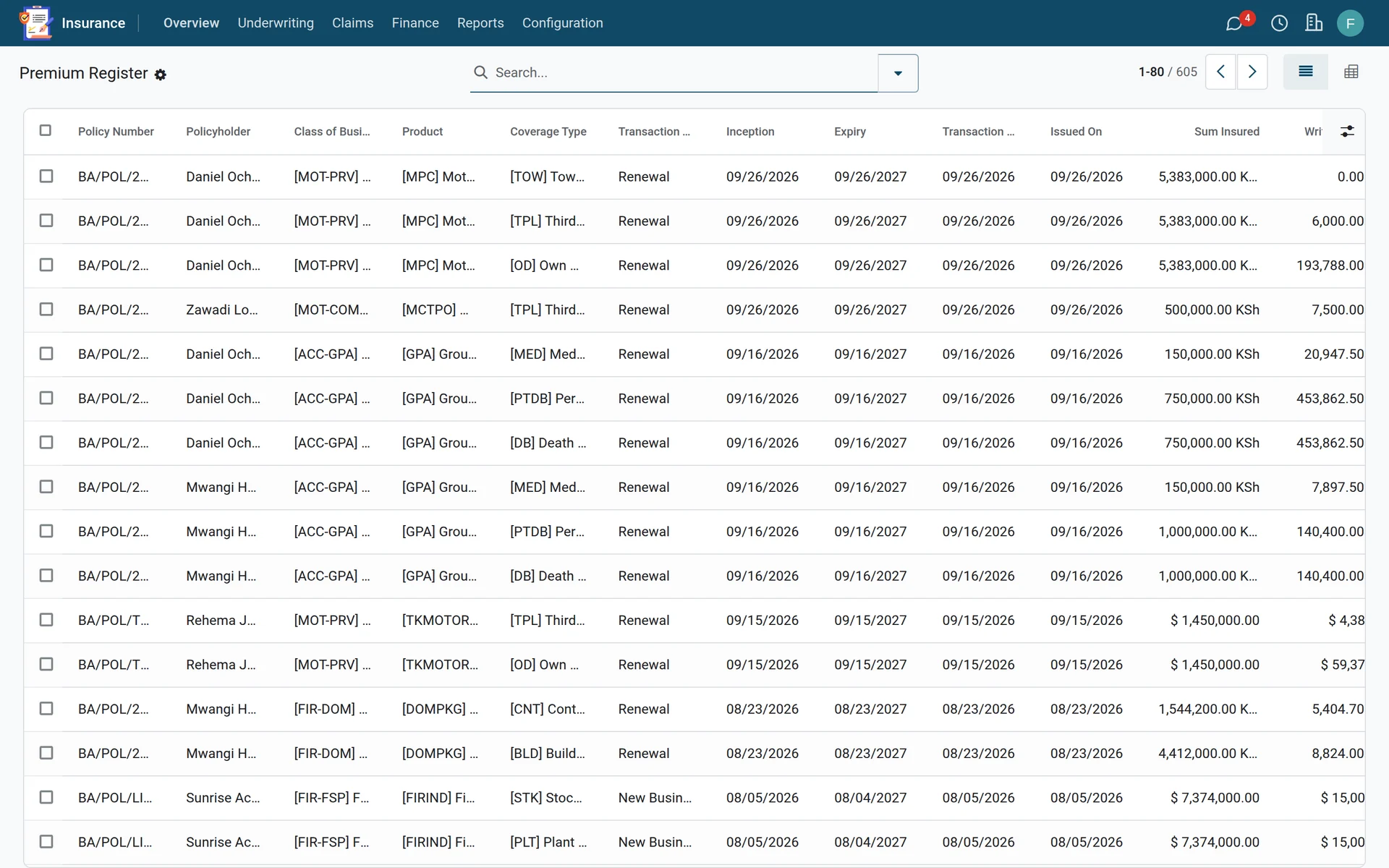This screenshot has width=1389, height=868.
Task: Open the Insurance app home icon
Action: click(x=36, y=22)
